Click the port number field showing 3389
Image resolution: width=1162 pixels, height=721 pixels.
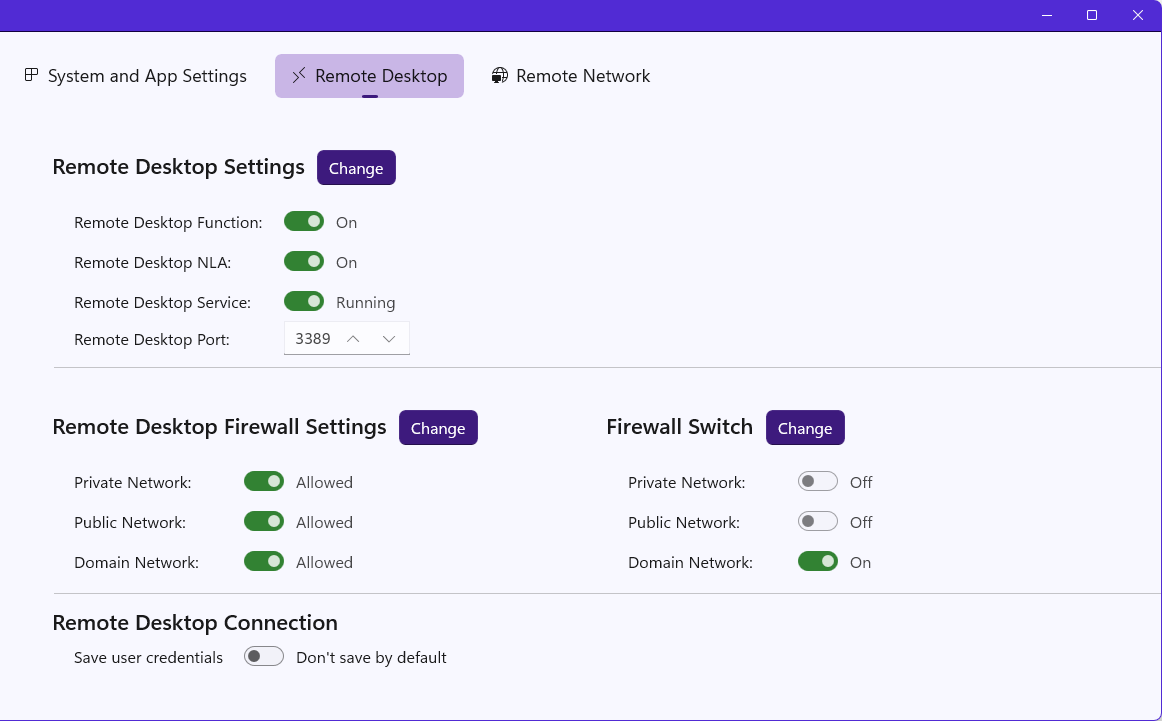coord(312,338)
